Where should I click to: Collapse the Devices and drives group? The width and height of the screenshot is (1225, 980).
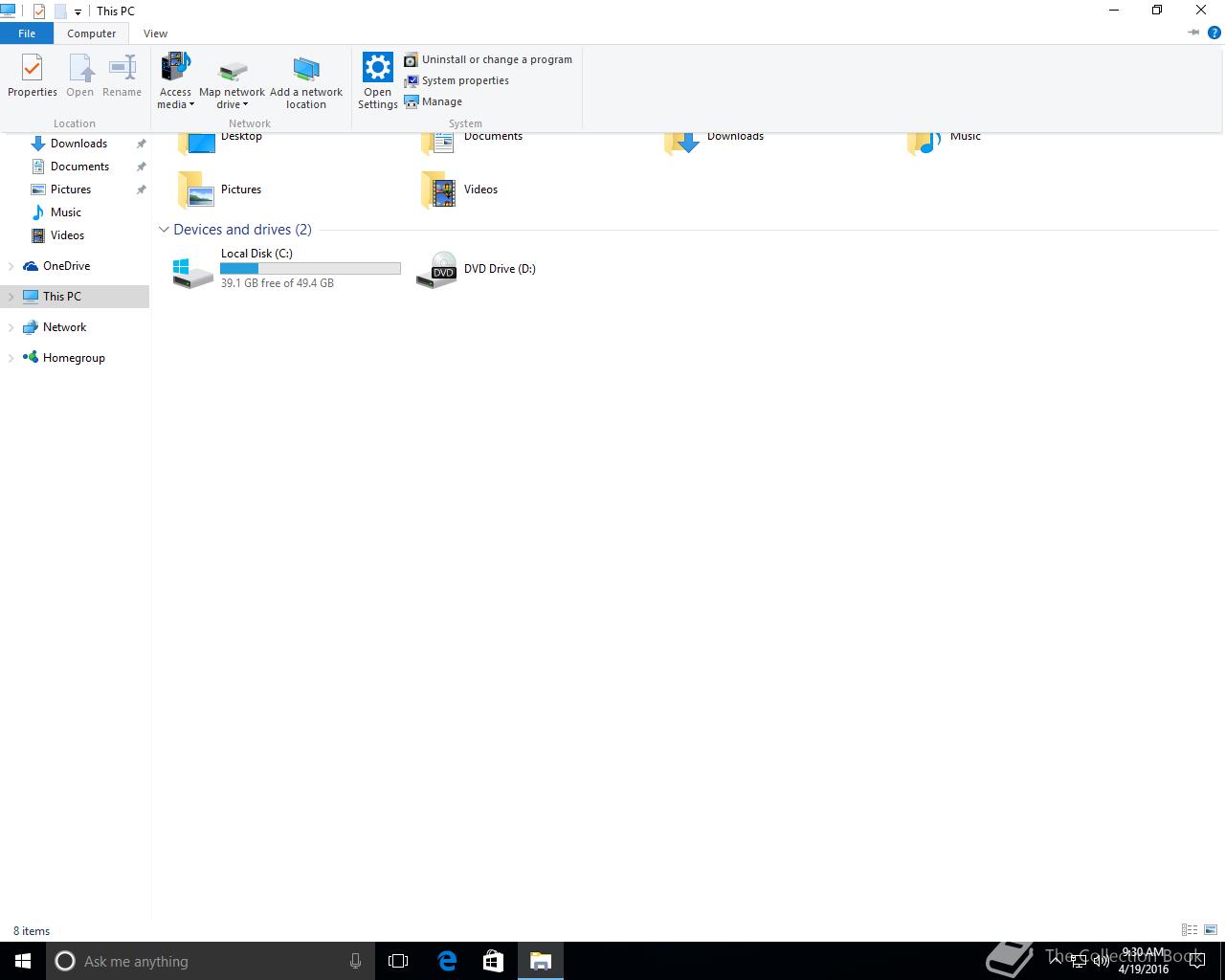tap(164, 230)
